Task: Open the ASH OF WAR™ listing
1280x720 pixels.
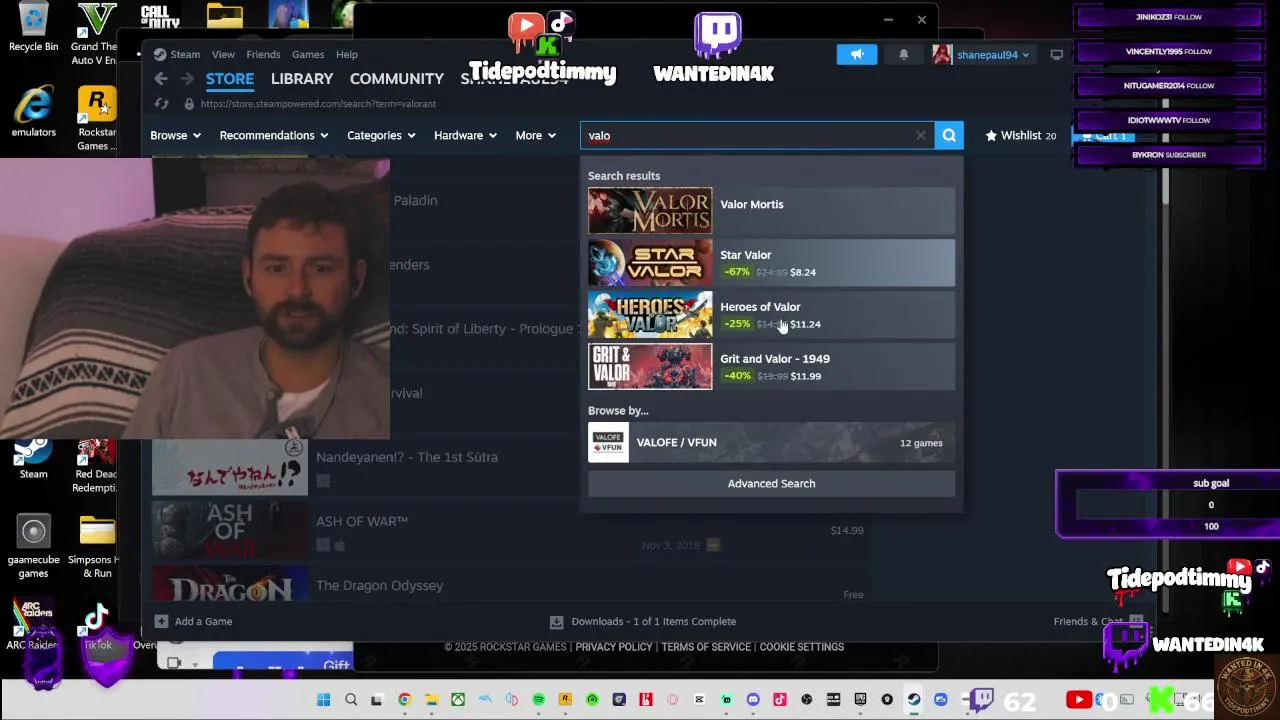Action: pyautogui.click(x=510, y=530)
